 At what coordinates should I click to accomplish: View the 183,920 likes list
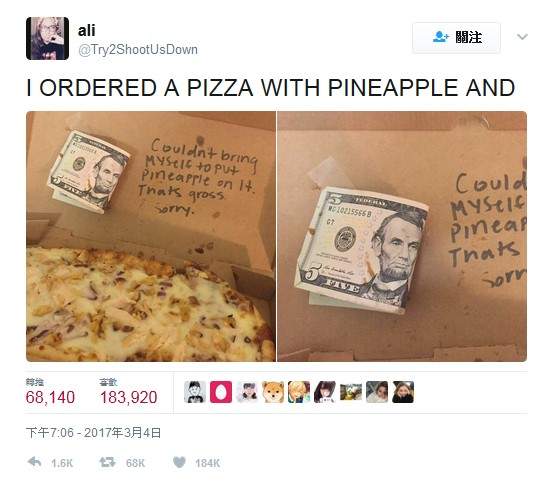[128, 393]
